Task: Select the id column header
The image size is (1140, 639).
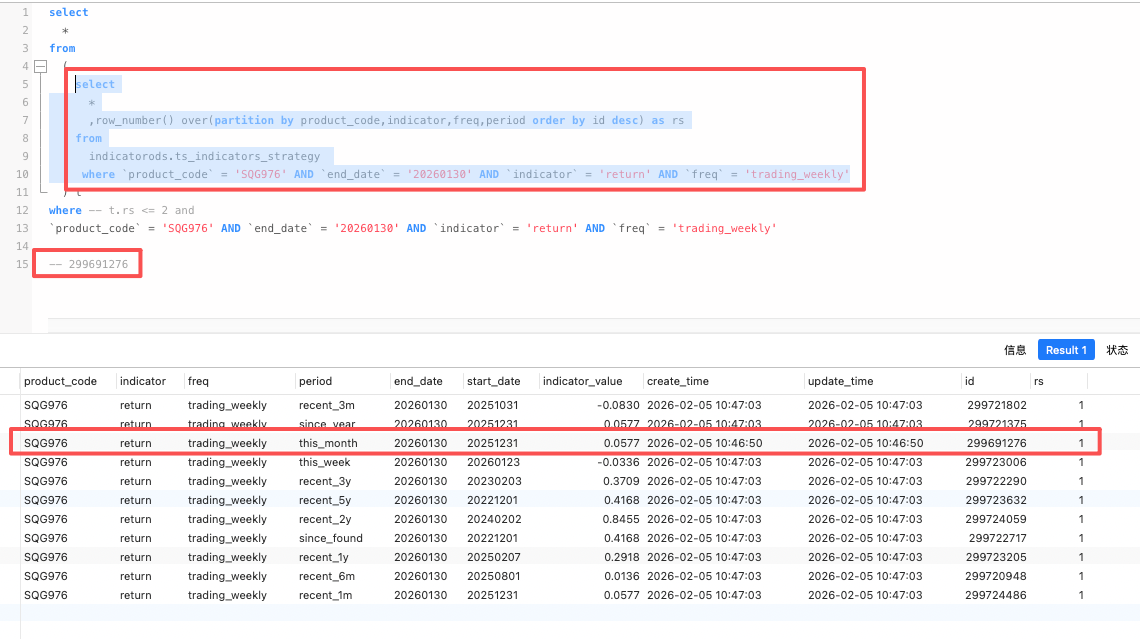Action: click(x=969, y=381)
